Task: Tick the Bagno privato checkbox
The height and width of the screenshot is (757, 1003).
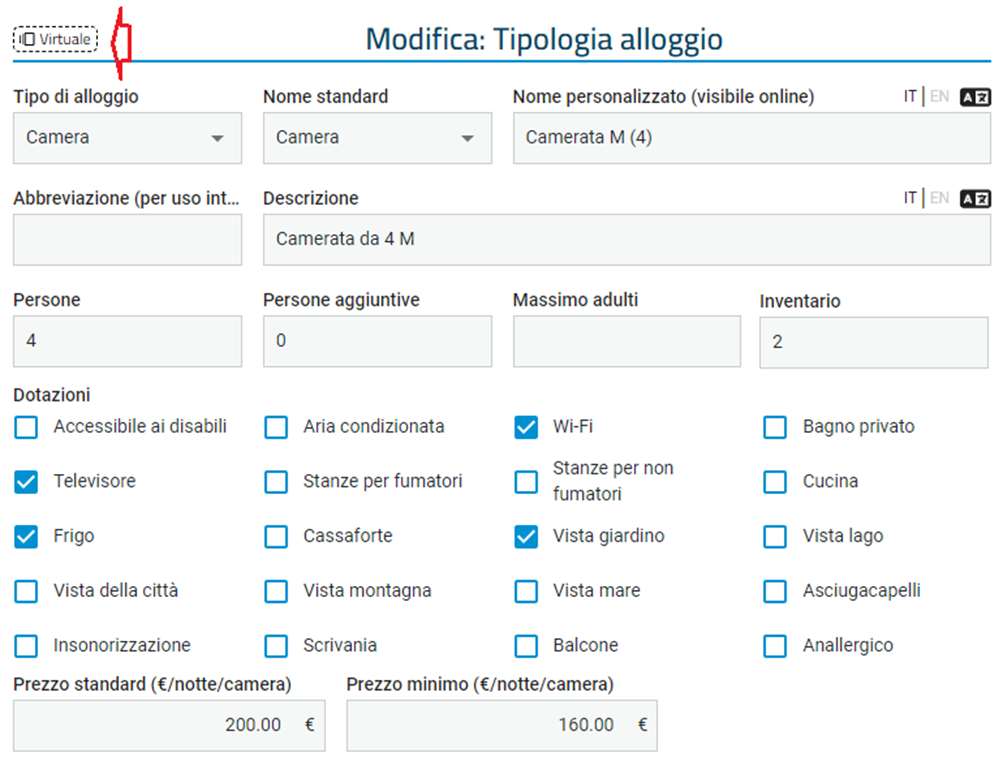Action: (x=775, y=427)
